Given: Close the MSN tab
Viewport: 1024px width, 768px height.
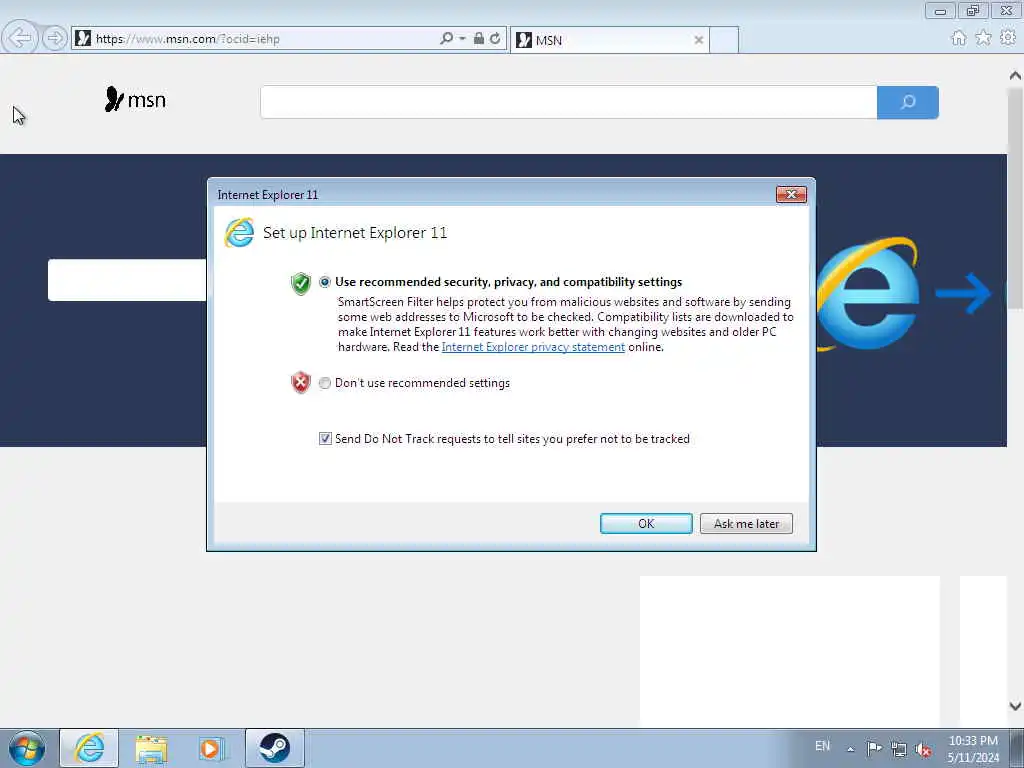Looking at the screenshot, I should (698, 40).
